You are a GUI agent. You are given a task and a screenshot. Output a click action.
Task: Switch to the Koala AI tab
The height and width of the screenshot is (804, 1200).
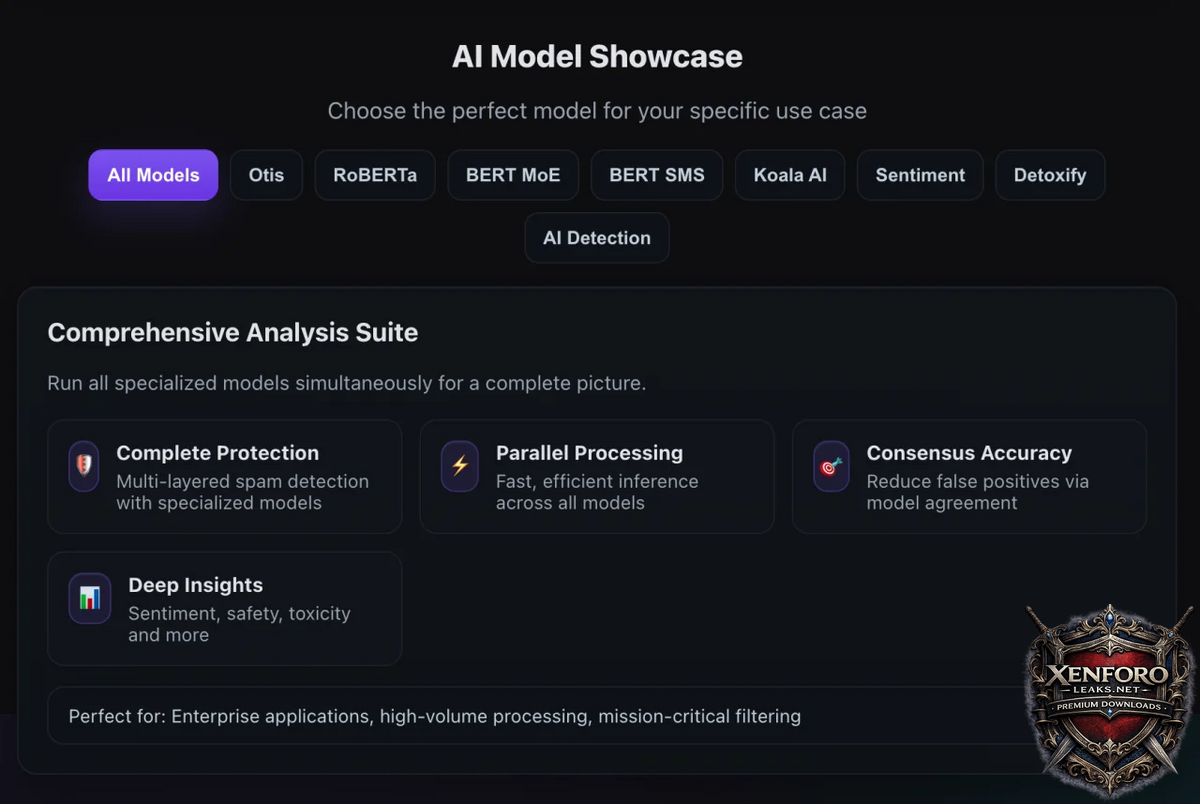[x=790, y=175]
